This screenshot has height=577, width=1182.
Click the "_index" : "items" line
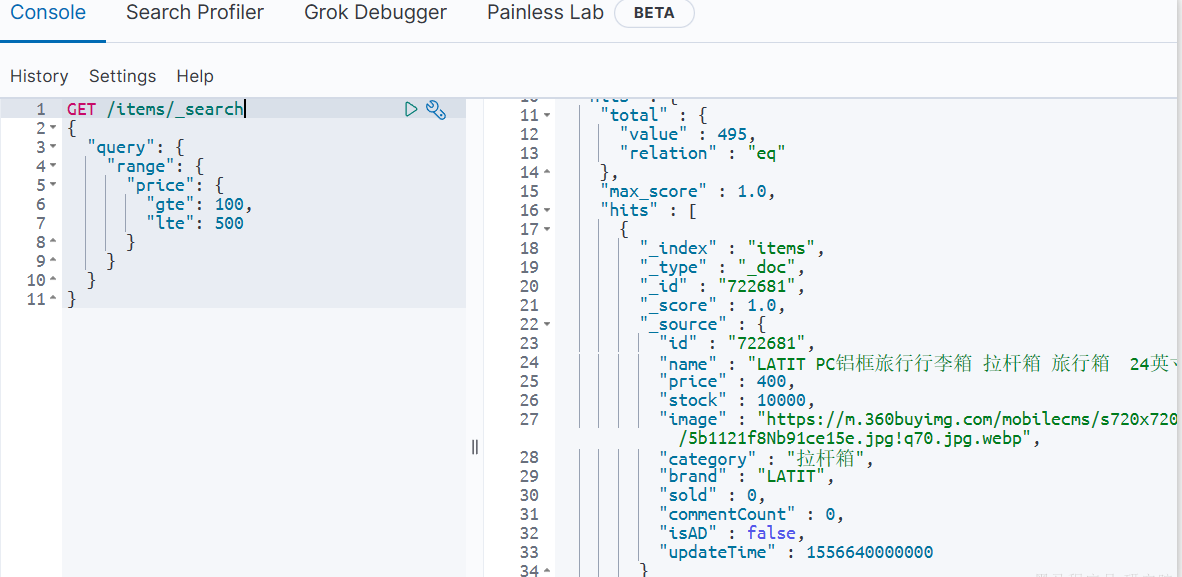[x=733, y=248]
